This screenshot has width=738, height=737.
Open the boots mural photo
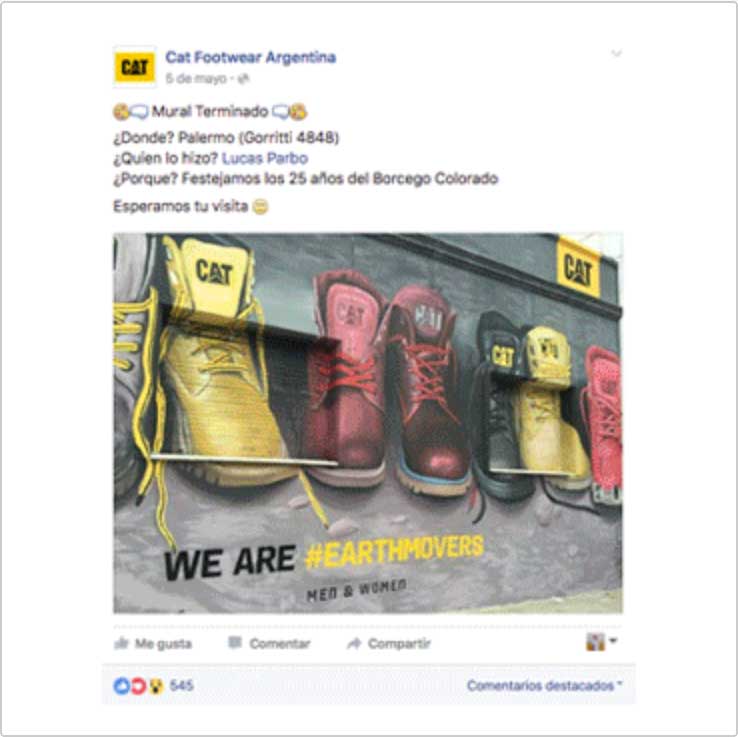point(368,423)
